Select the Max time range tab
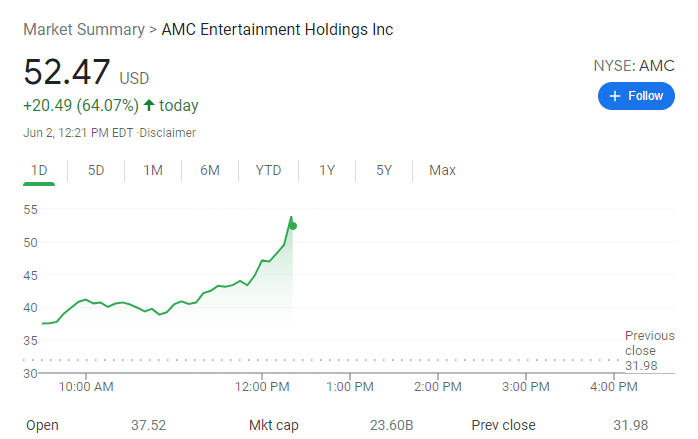698x439 pixels. point(442,170)
